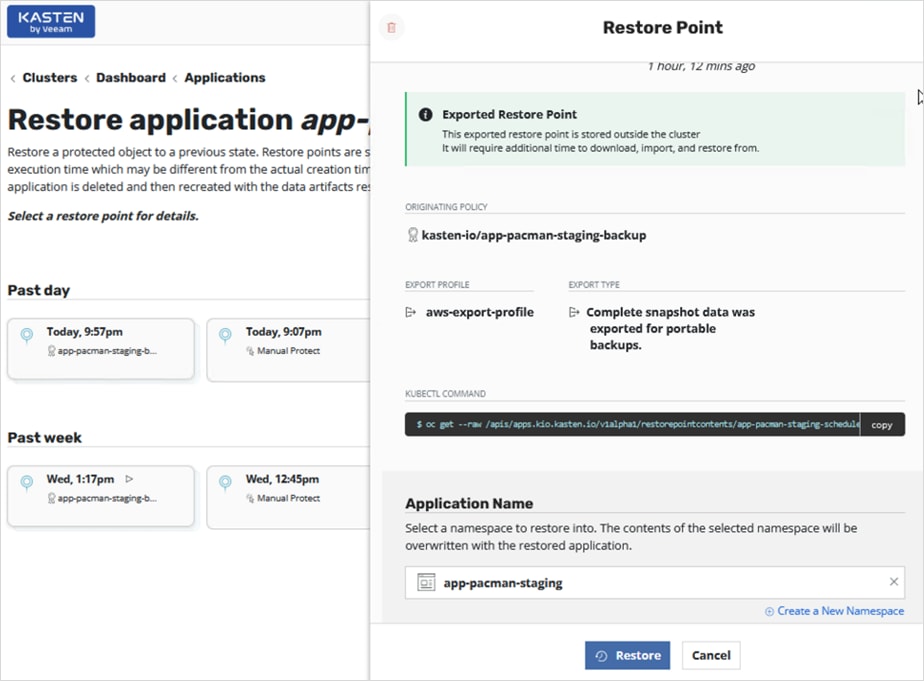Image resolution: width=924 pixels, height=681 pixels.
Task: Click the aws-export-profile text
Action: 480,312
